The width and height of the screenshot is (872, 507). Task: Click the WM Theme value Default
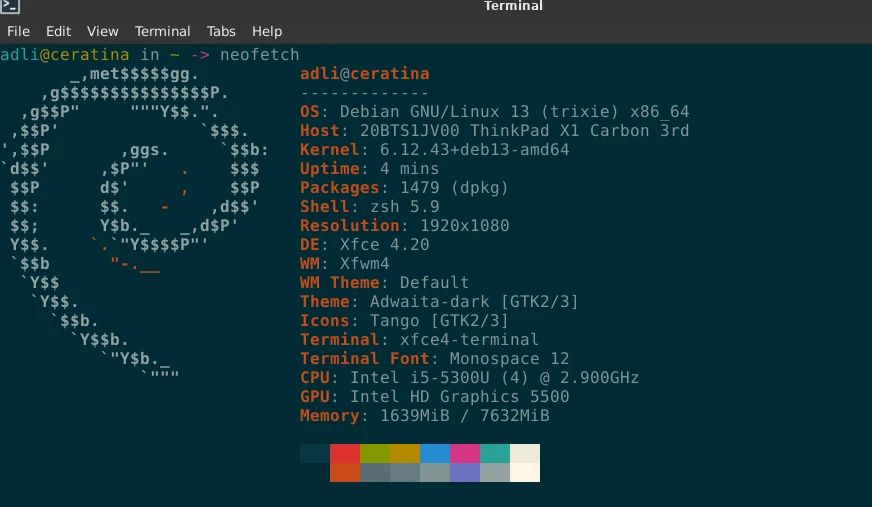(x=434, y=282)
